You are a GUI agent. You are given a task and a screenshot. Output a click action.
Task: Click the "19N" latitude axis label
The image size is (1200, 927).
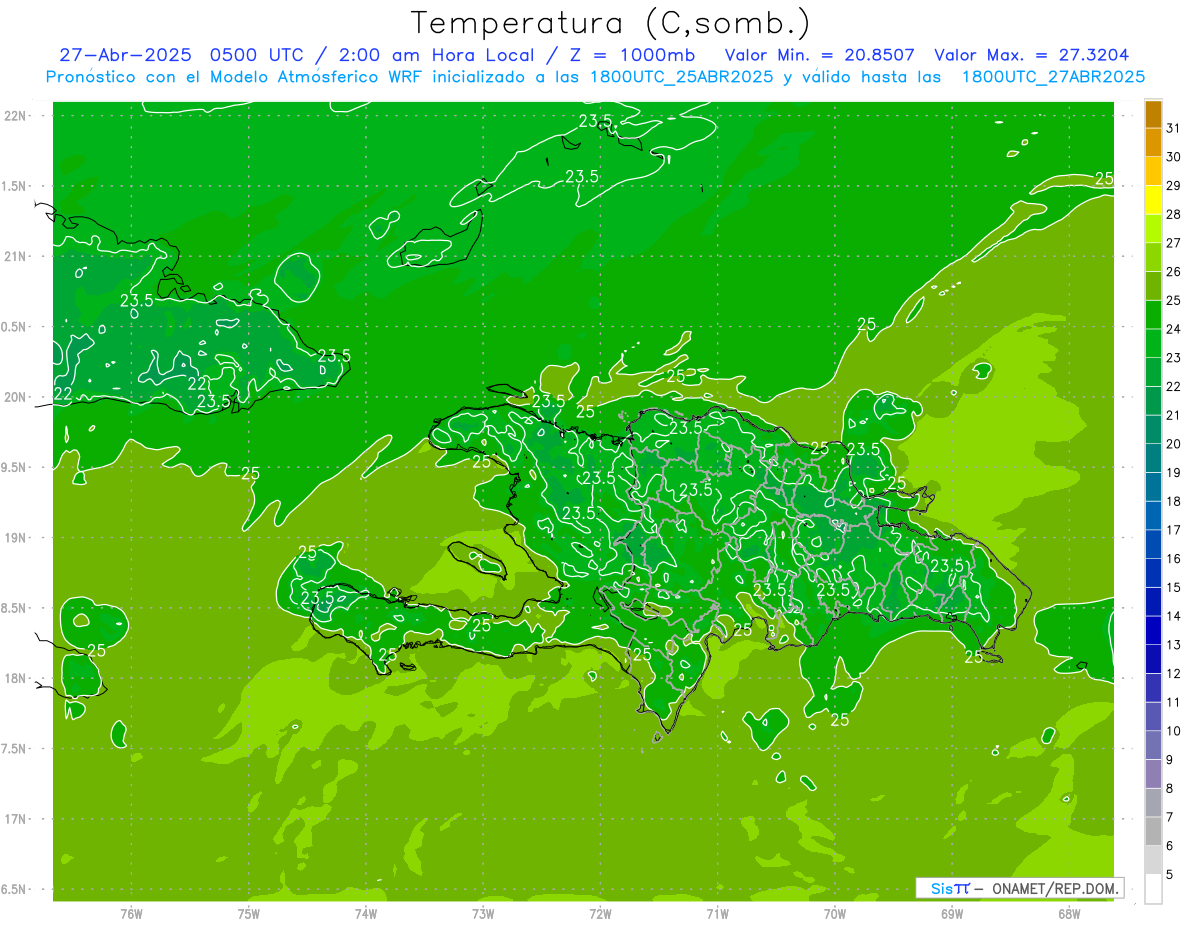[x=16, y=538]
